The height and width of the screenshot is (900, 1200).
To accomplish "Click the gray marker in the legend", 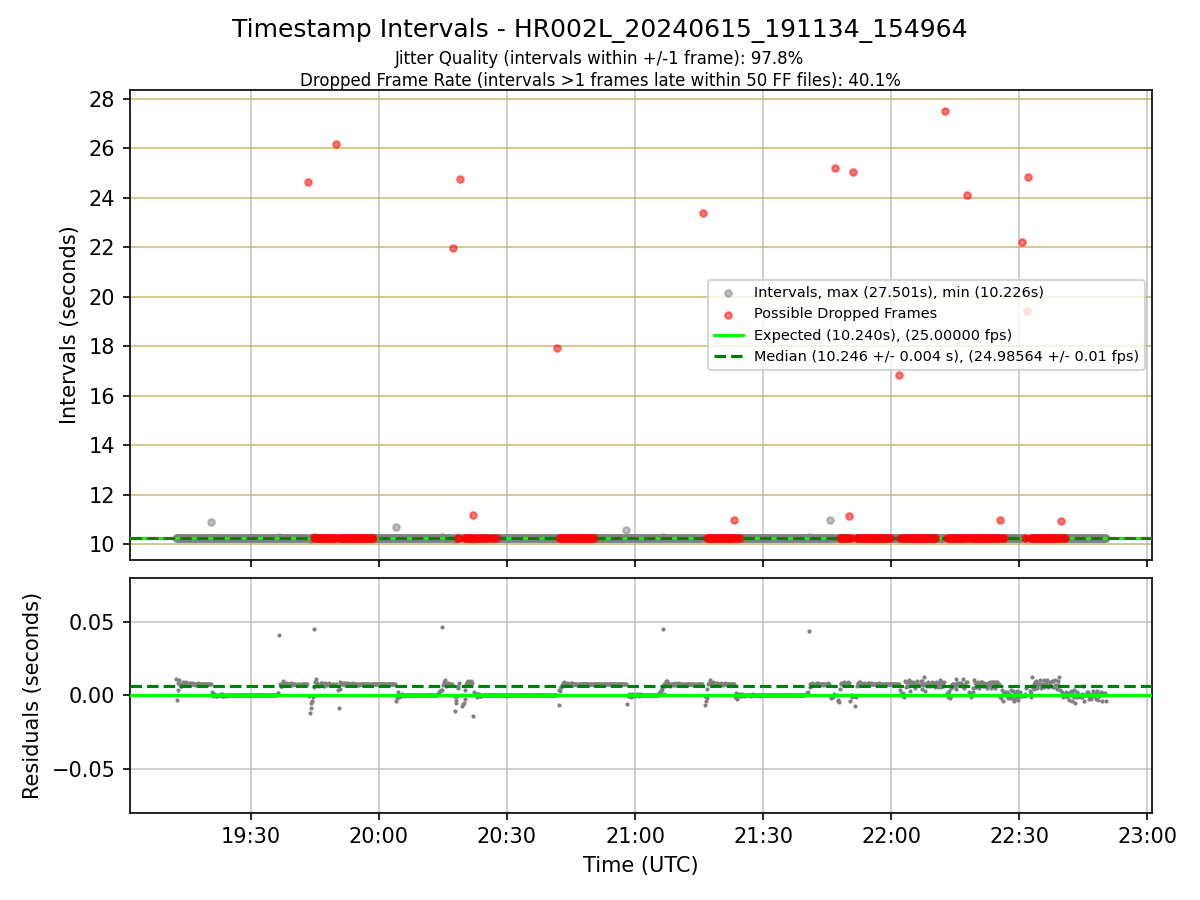I will click(x=728, y=293).
